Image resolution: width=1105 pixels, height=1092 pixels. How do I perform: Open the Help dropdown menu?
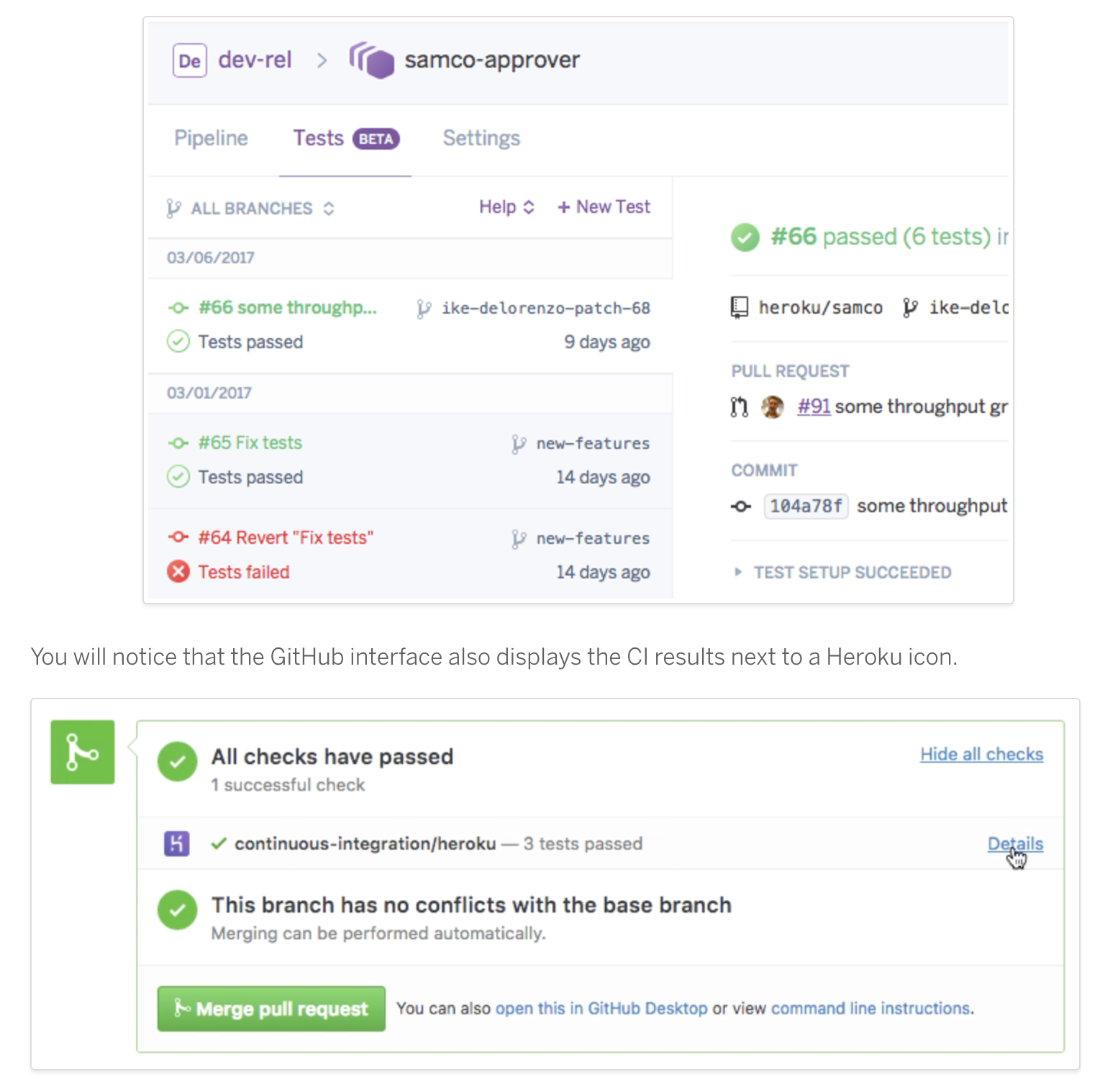click(506, 207)
